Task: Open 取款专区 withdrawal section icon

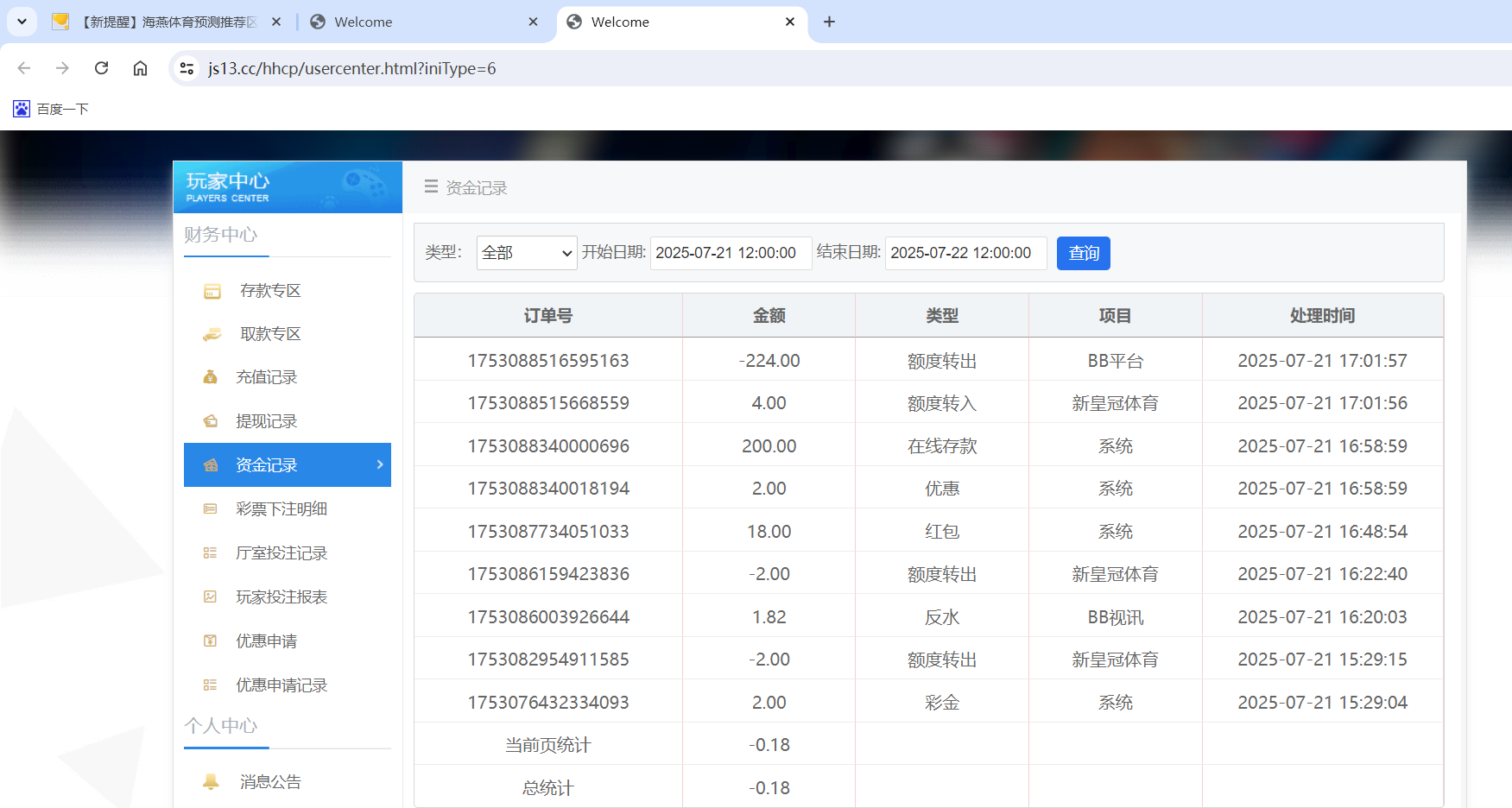Action: pyautogui.click(x=211, y=333)
